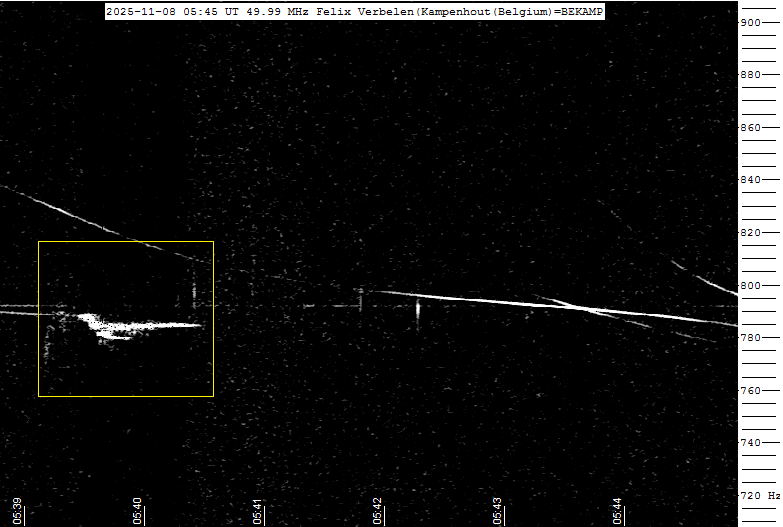Select the 05:43 time label
The width and height of the screenshot is (783, 527).
click(498, 510)
